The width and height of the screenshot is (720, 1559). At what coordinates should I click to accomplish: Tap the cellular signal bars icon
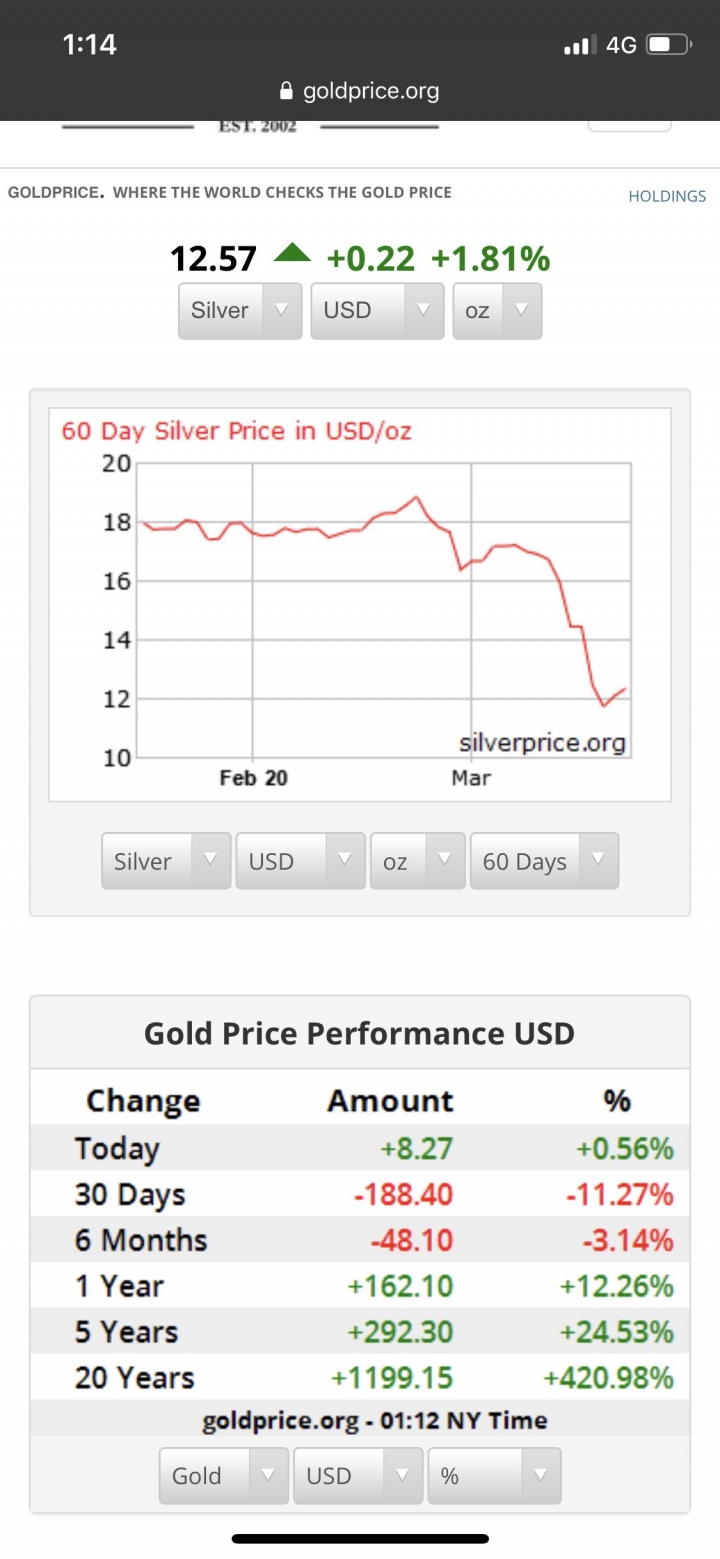580,44
